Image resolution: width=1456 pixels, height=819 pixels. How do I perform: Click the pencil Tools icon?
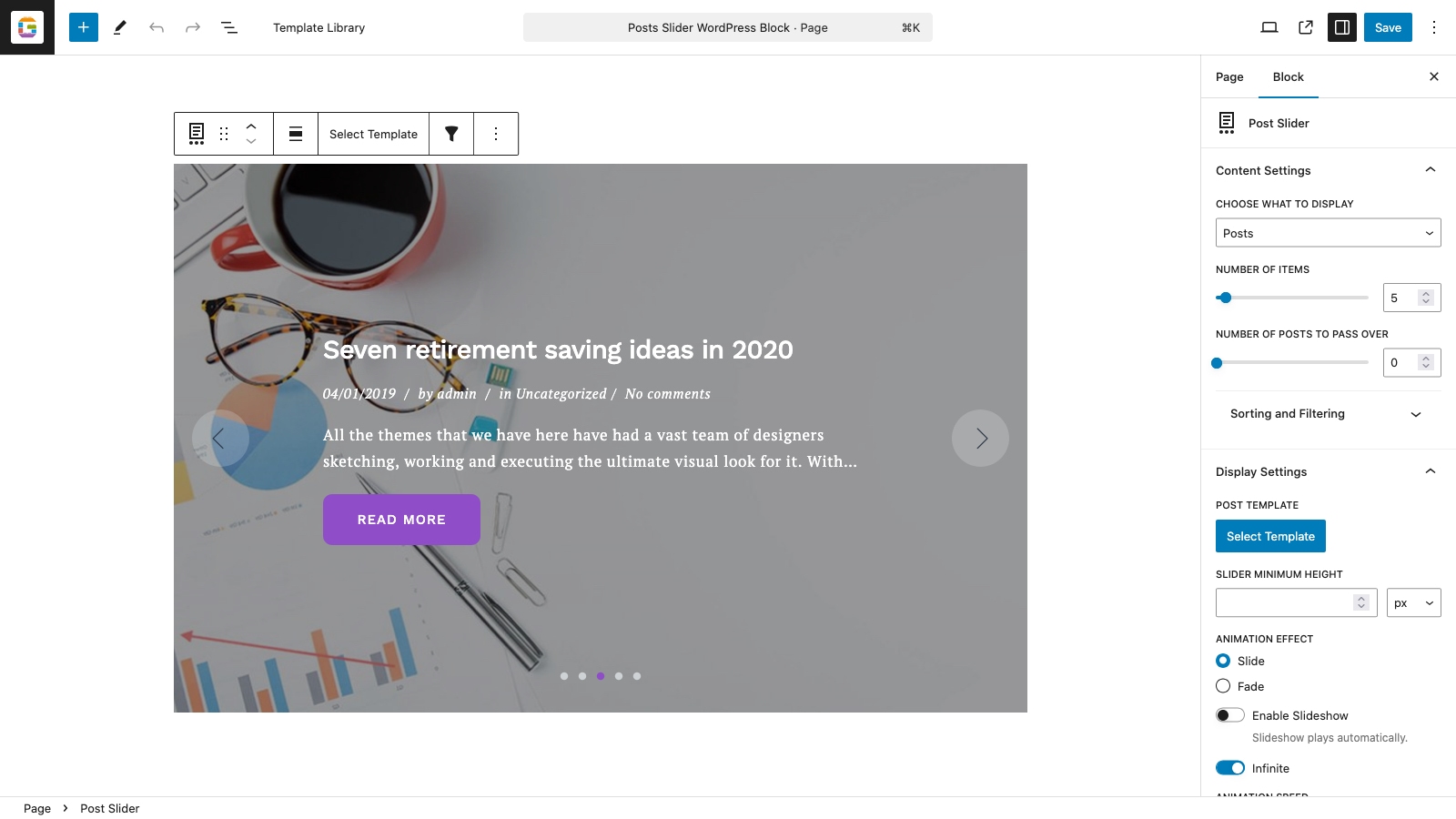120,27
